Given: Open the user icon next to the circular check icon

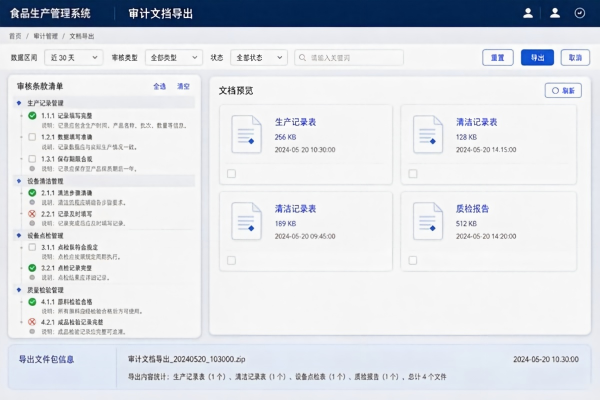Looking at the screenshot, I should click(555, 13).
